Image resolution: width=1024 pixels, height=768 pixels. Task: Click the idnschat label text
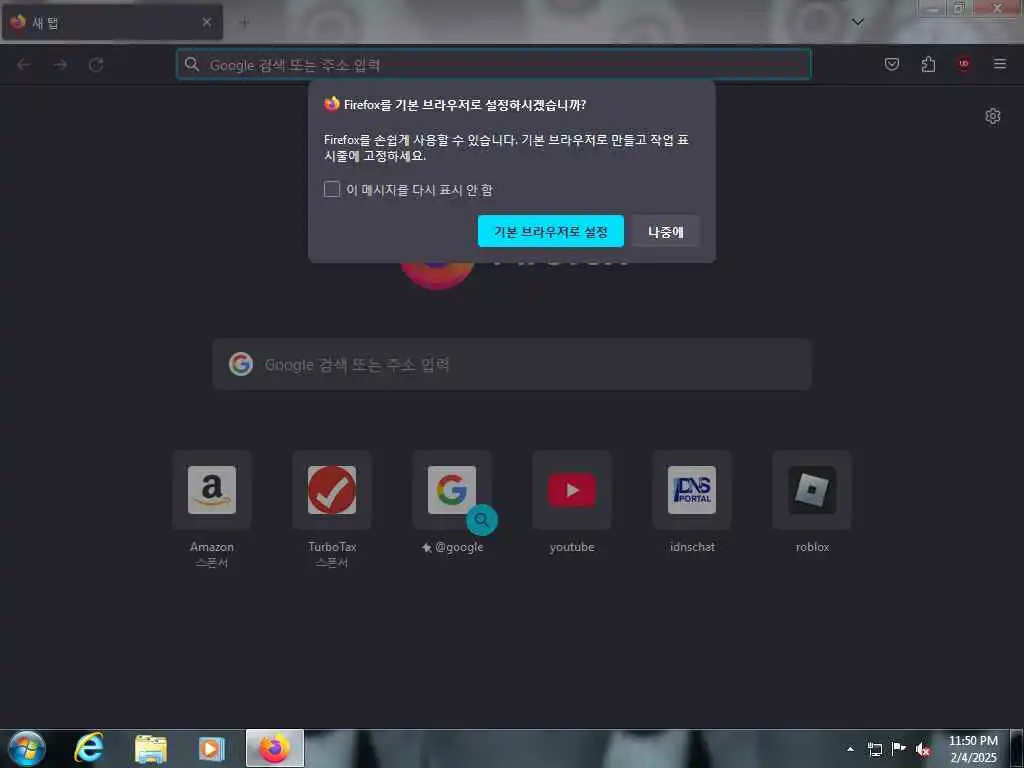692,547
